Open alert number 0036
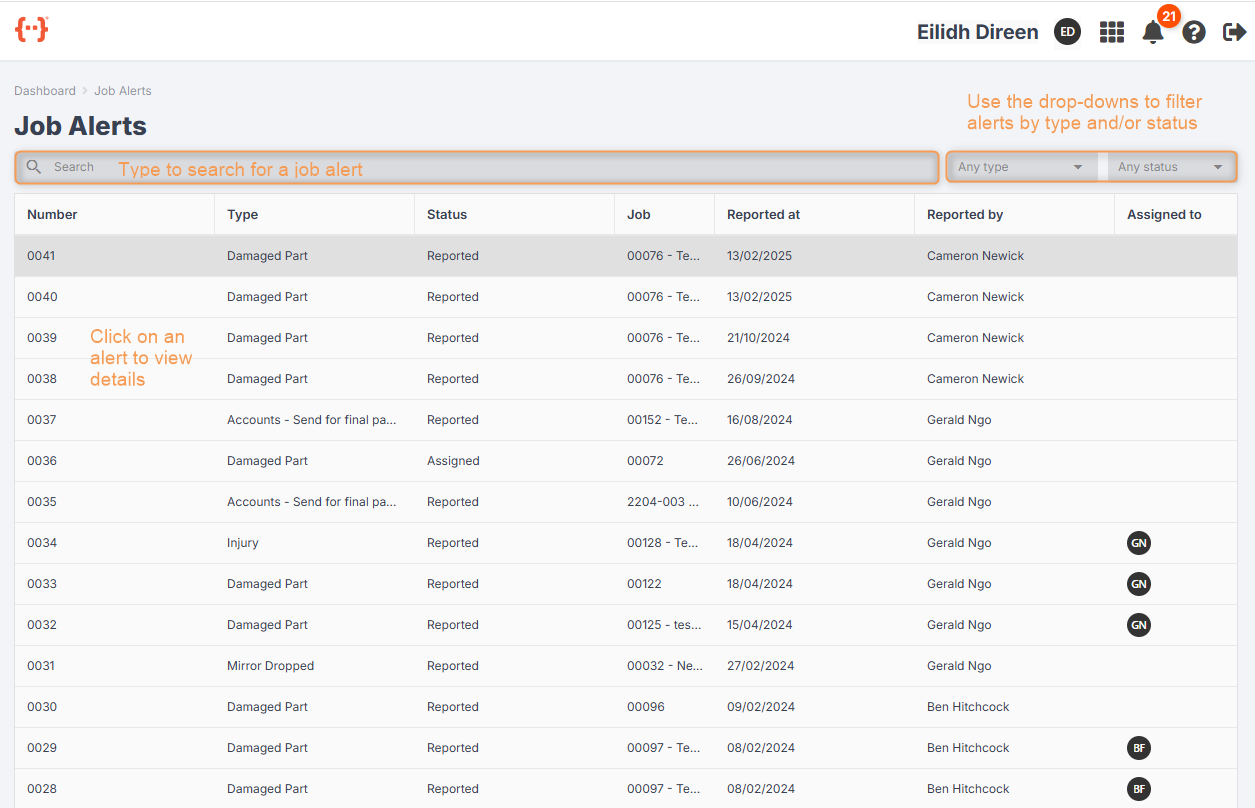1255x808 pixels. (x=626, y=461)
